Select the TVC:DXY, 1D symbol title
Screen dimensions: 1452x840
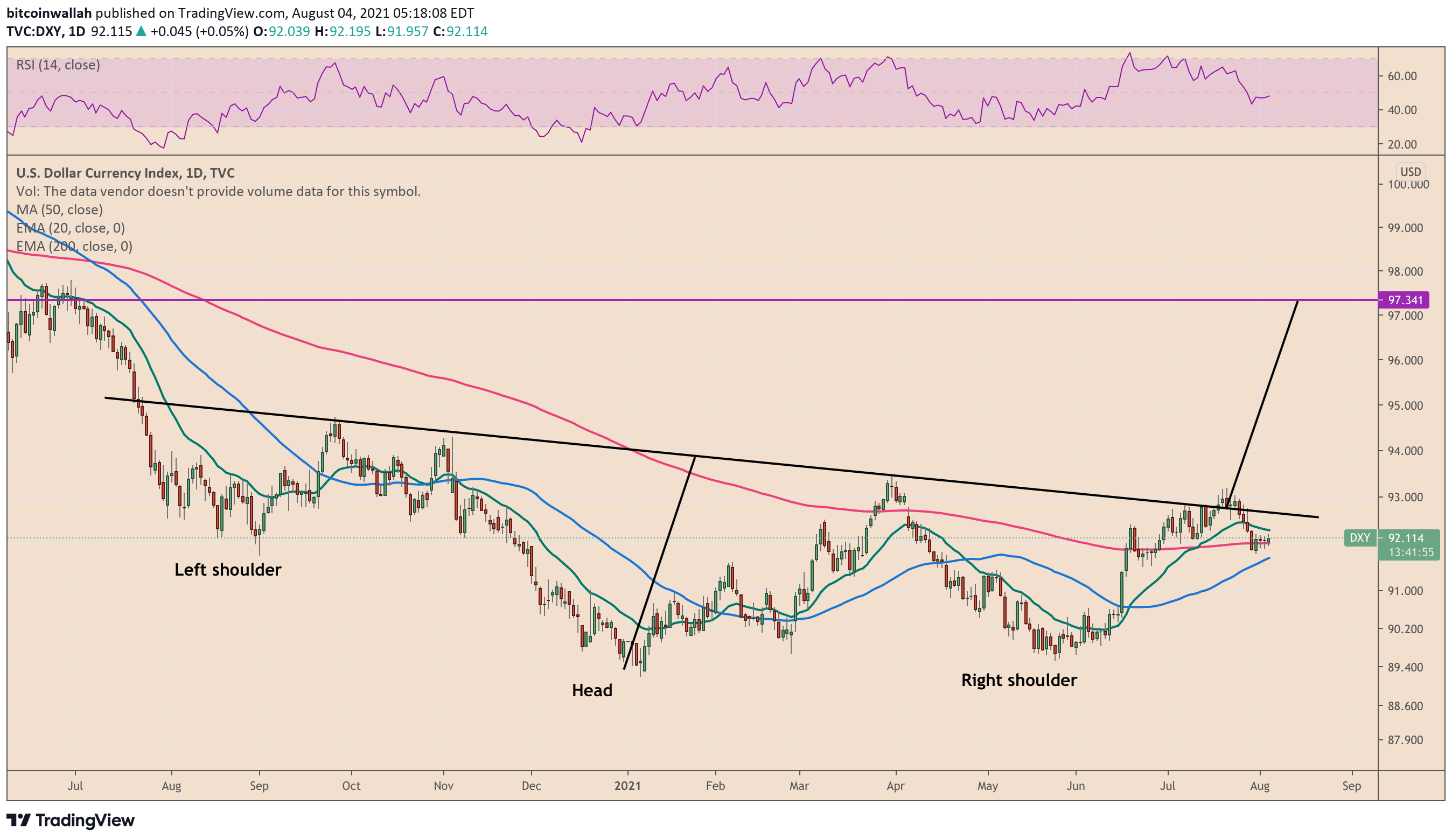[46, 31]
